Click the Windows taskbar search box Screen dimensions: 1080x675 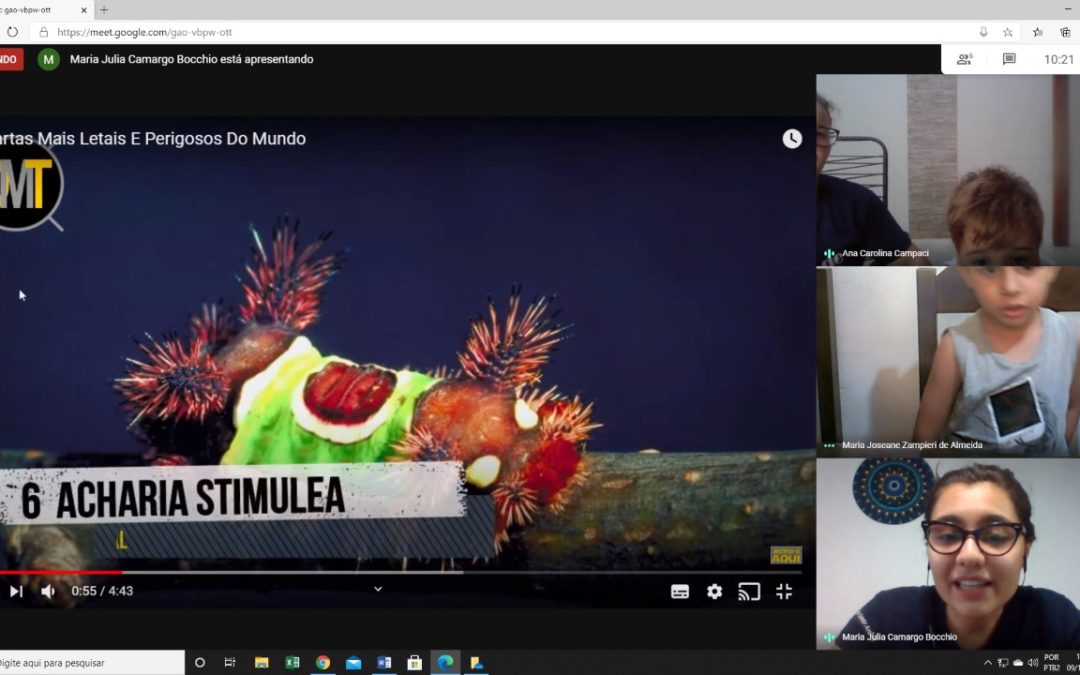(x=91, y=663)
